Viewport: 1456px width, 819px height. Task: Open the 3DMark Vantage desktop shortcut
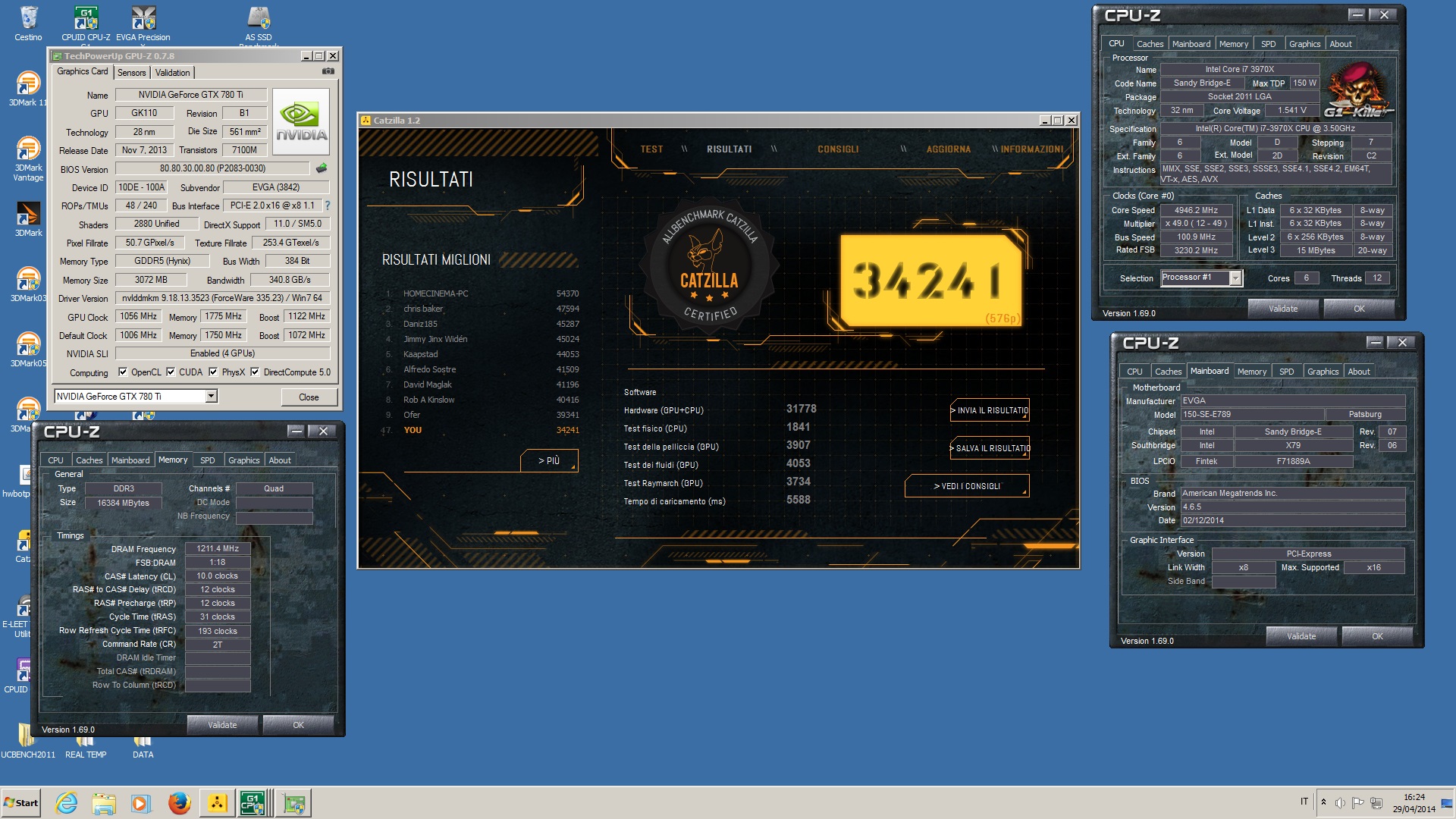click(x=28, y=158)
